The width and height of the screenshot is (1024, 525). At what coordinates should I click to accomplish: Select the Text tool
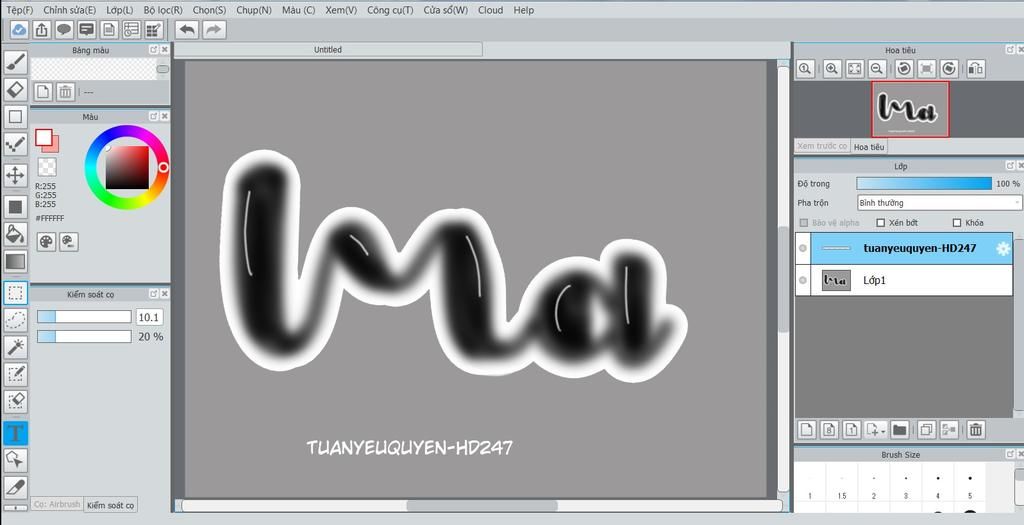(15, 433)
